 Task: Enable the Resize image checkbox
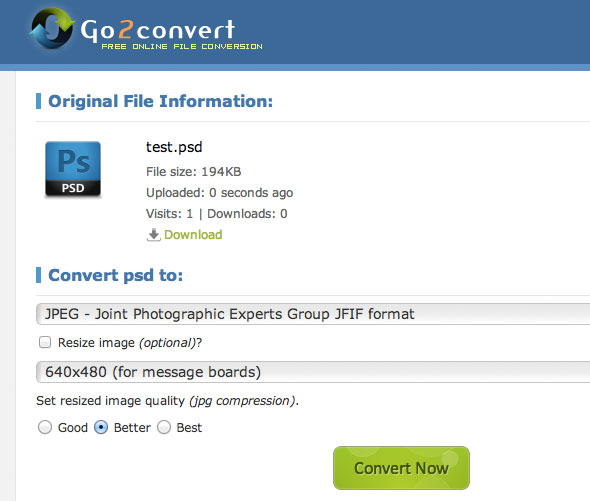click(x=45, y=342)
